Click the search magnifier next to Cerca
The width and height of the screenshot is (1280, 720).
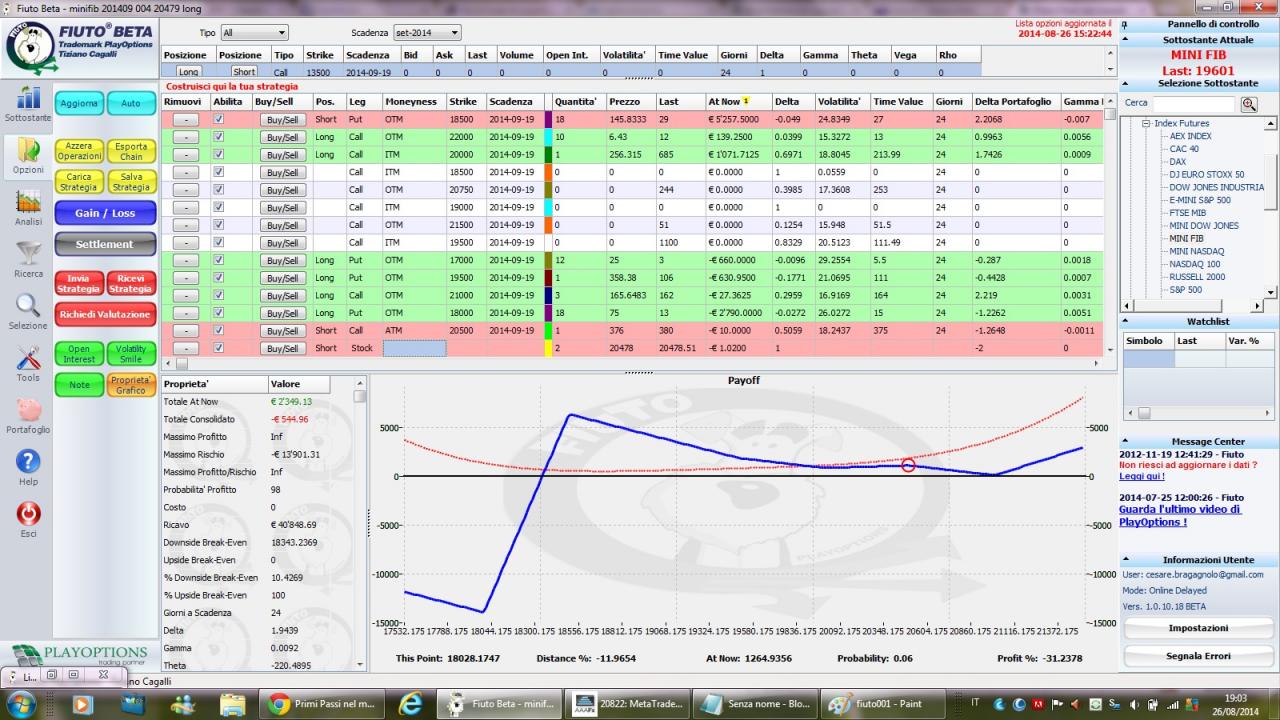1248,103
